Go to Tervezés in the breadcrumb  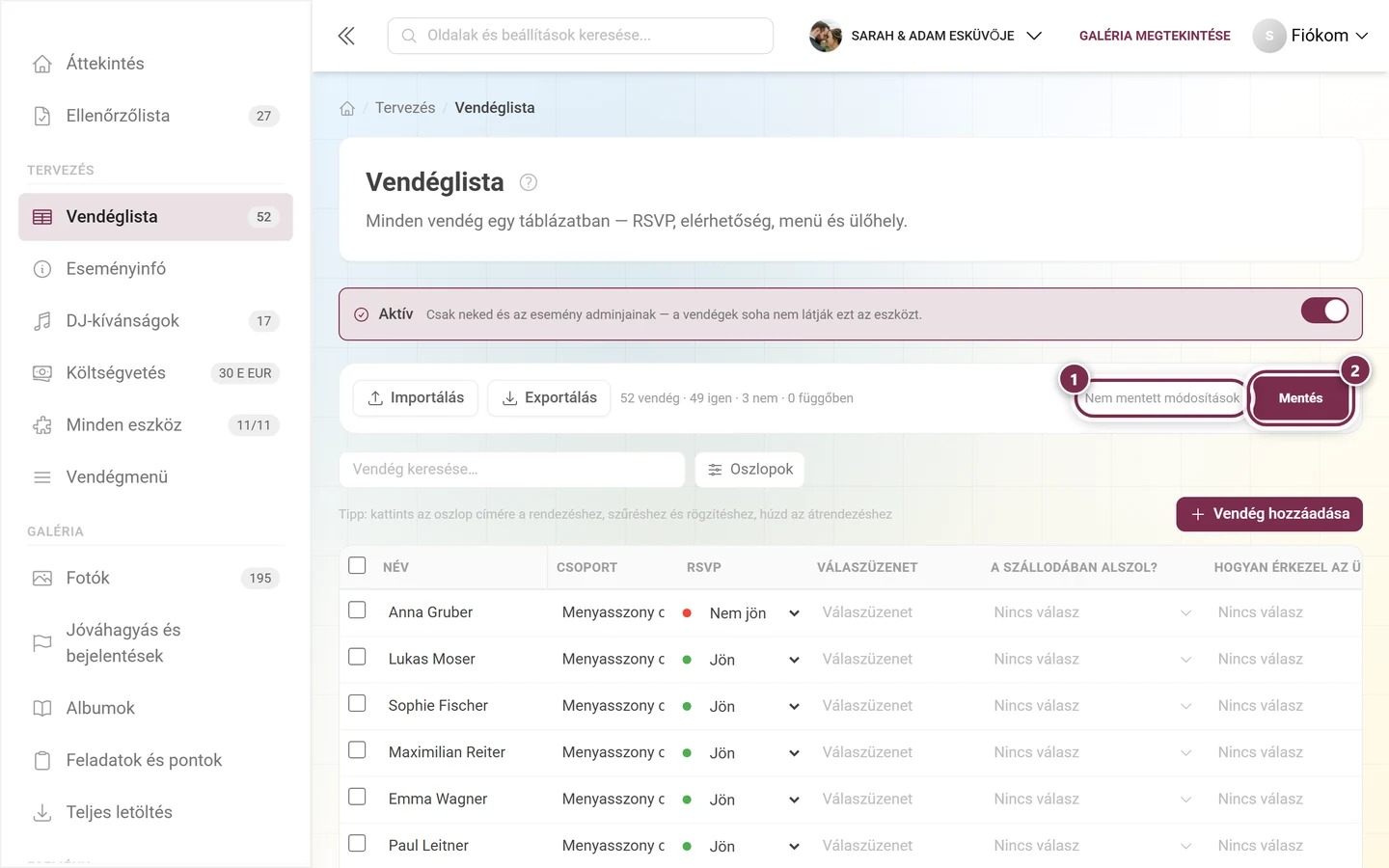click(x=405, y=108)
